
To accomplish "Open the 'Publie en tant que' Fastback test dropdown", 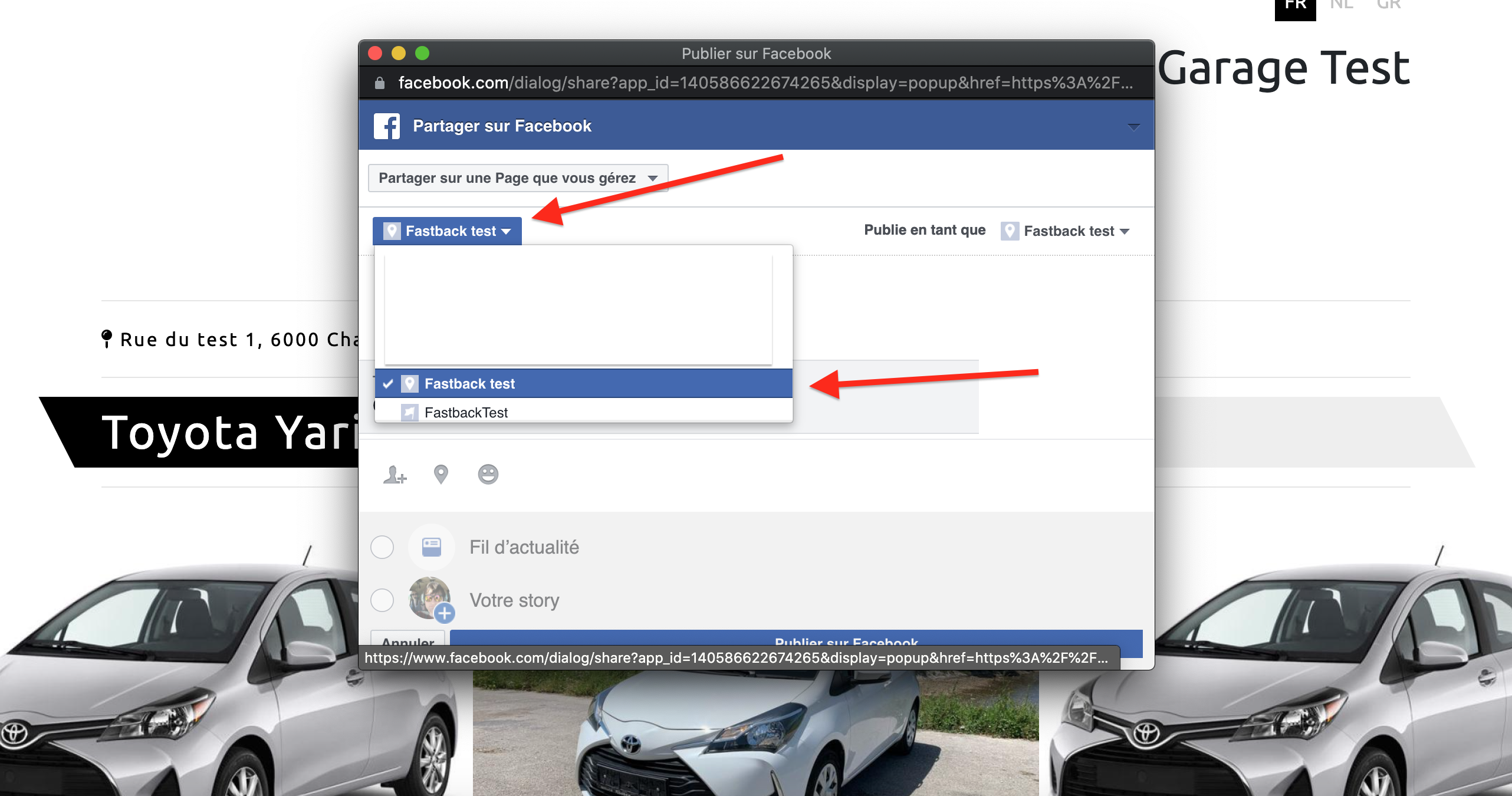I will (1065, 231).
